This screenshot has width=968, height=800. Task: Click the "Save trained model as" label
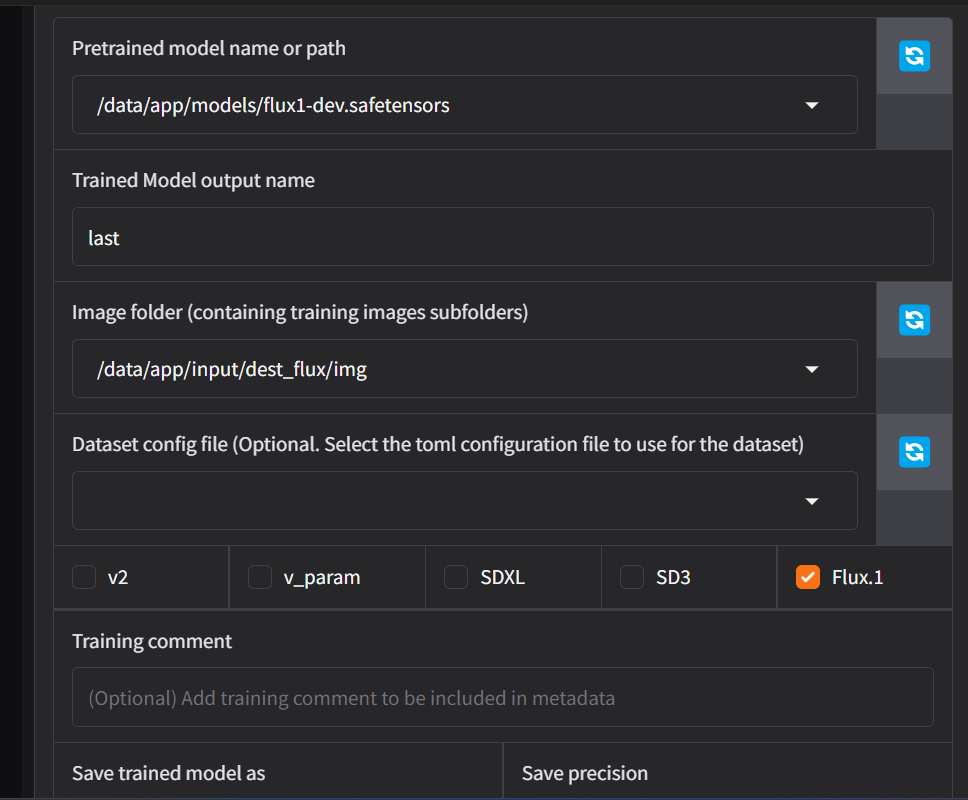pos(168,773)
